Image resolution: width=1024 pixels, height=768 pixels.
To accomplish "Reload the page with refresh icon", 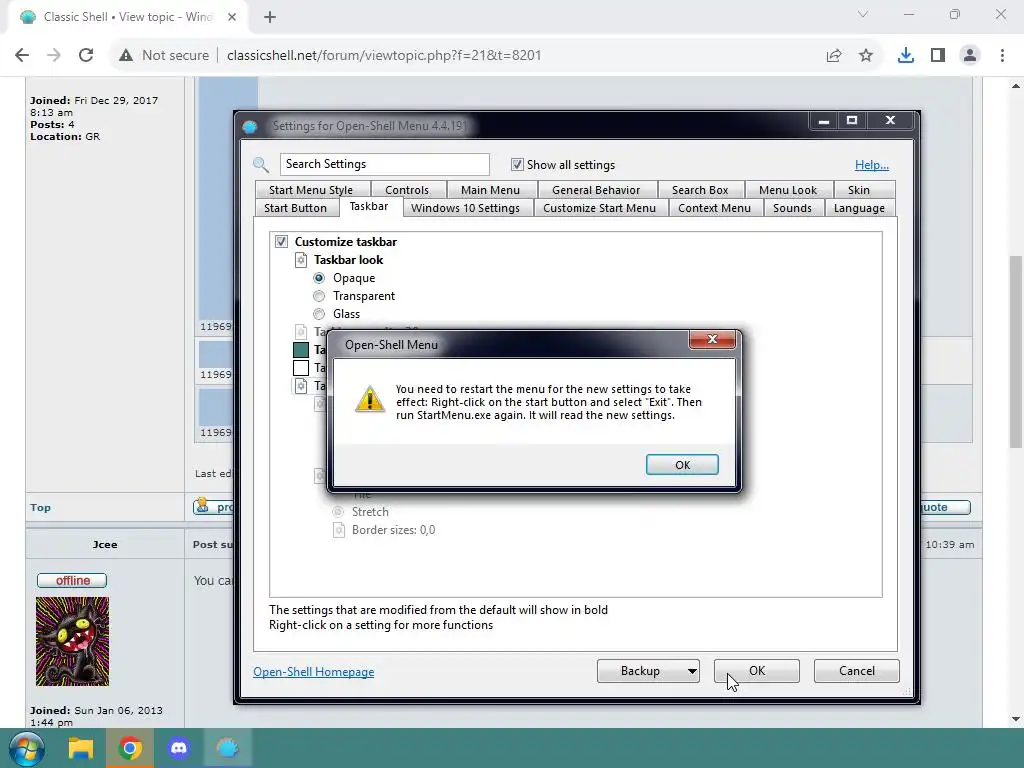I will tap(86, 56).
